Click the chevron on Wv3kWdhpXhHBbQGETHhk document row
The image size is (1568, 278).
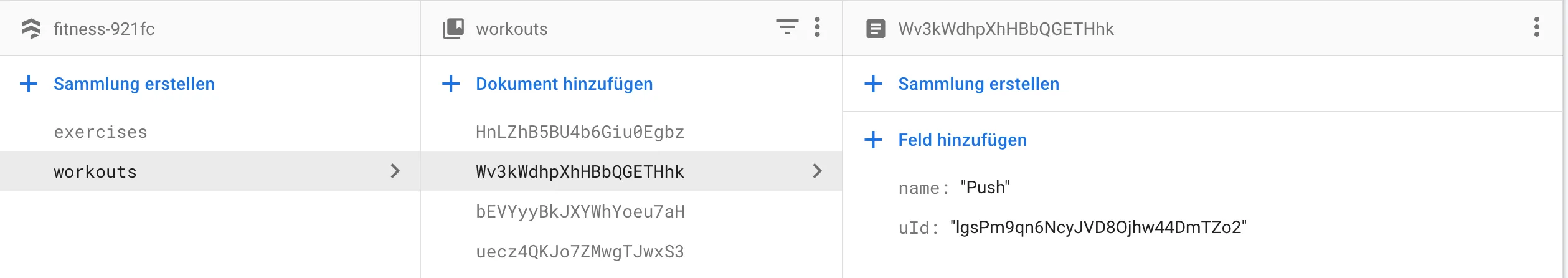817,171
